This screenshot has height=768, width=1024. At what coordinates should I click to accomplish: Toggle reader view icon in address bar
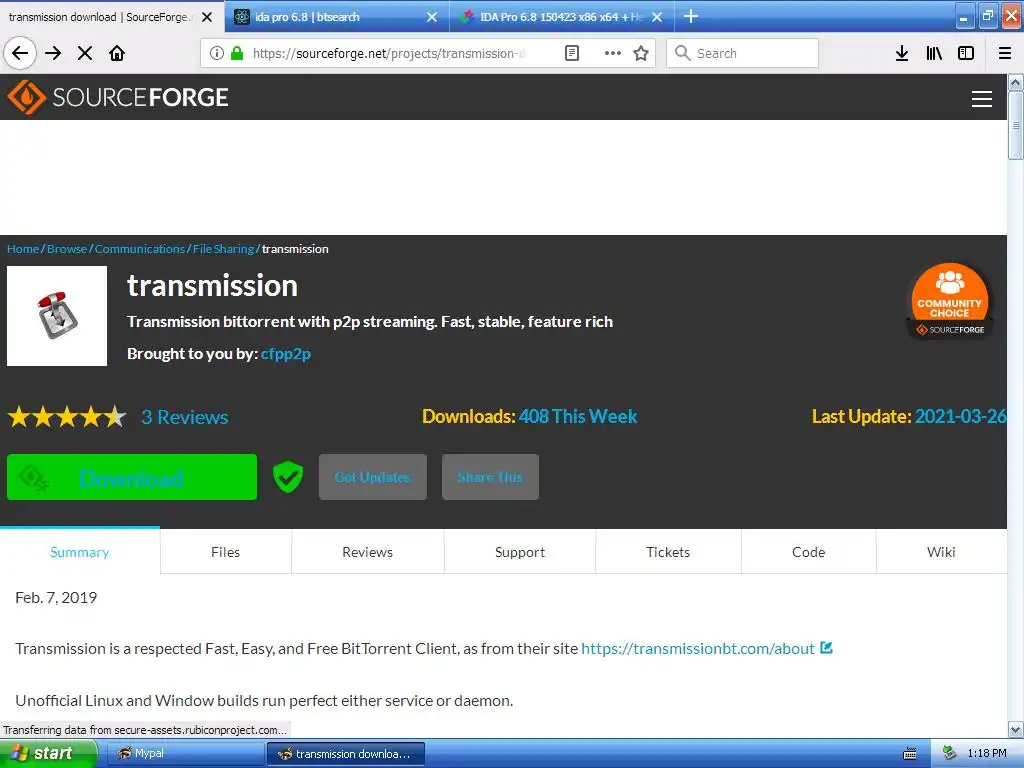(571, 53)
